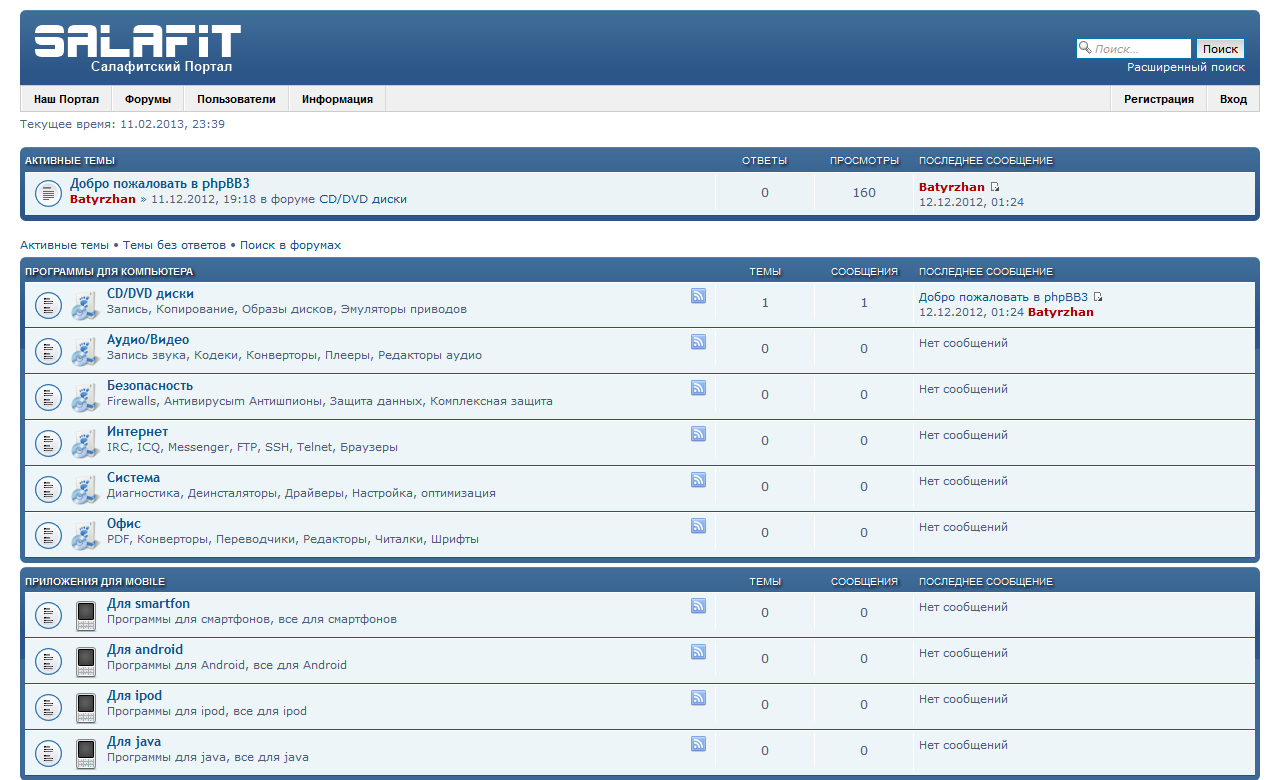Select the Информация menu item
1280x780 pixels.
point(337,99)
